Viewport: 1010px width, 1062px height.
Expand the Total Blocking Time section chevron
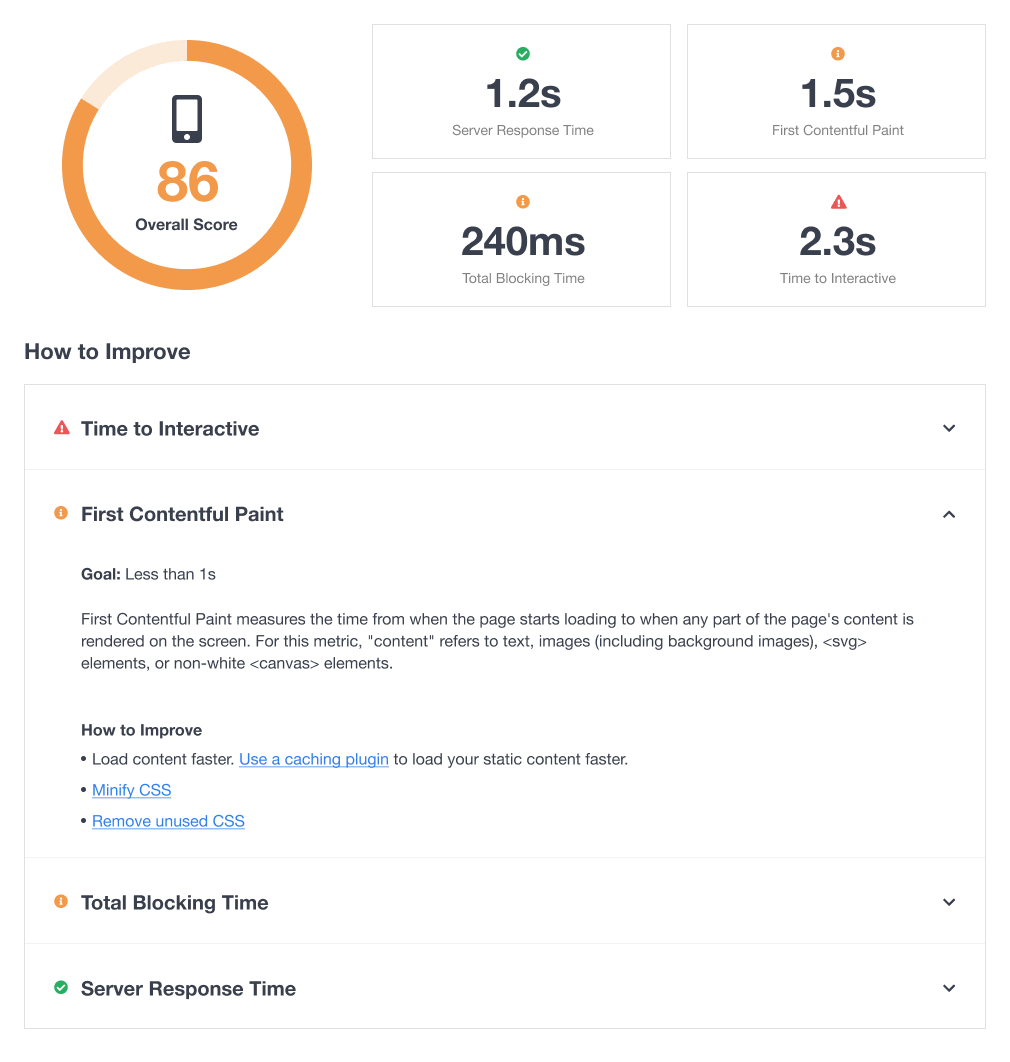click(x=949, y=902)
